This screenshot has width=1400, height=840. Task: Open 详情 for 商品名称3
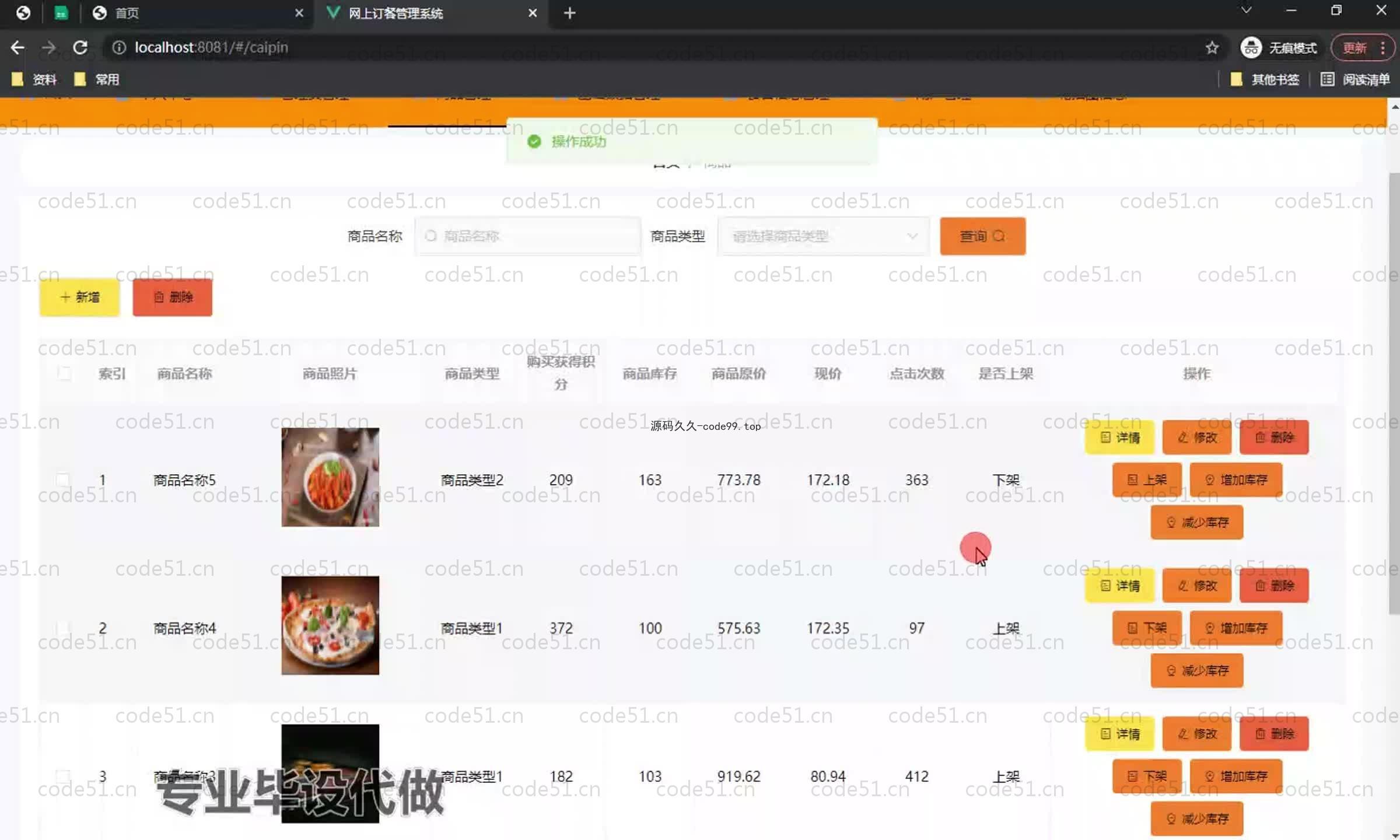[x=1120, y=733]
